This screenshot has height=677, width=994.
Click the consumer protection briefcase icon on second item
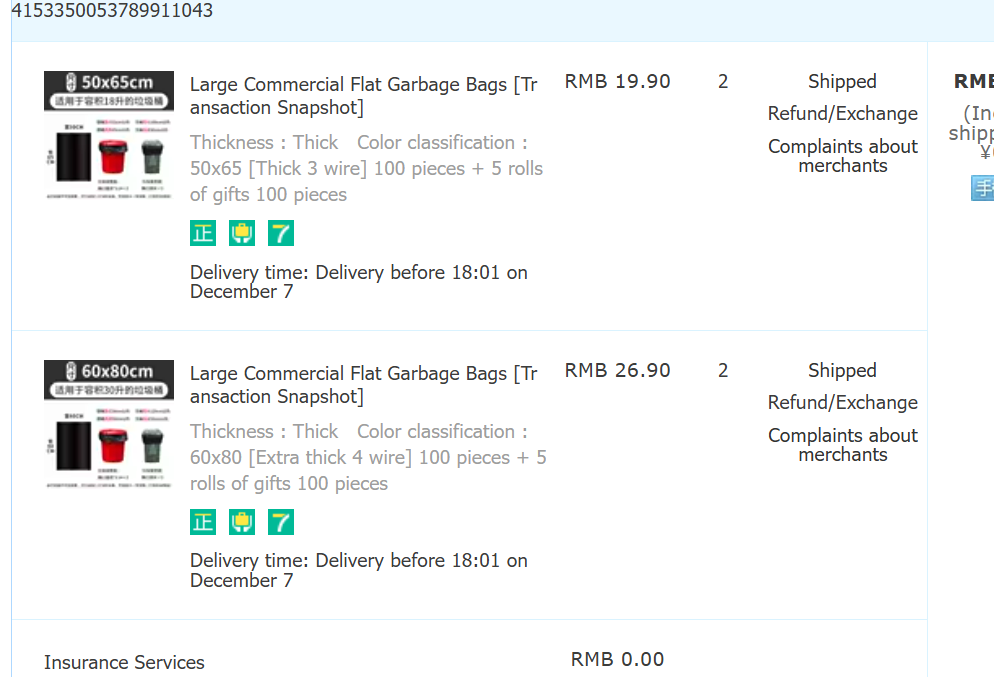[241, 521]
